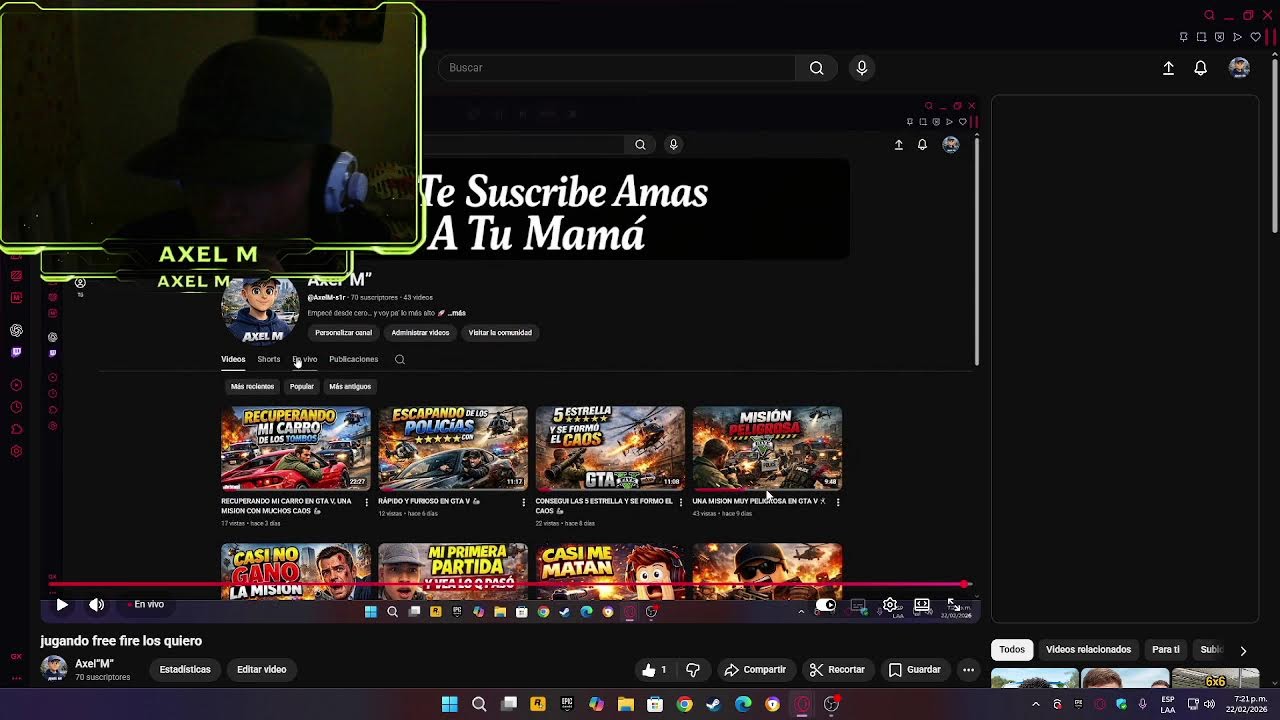This screenshot has height=720, width=1280.
Task: Open the Escapando de los policías thumbnail
Action: tap(453, 448)
